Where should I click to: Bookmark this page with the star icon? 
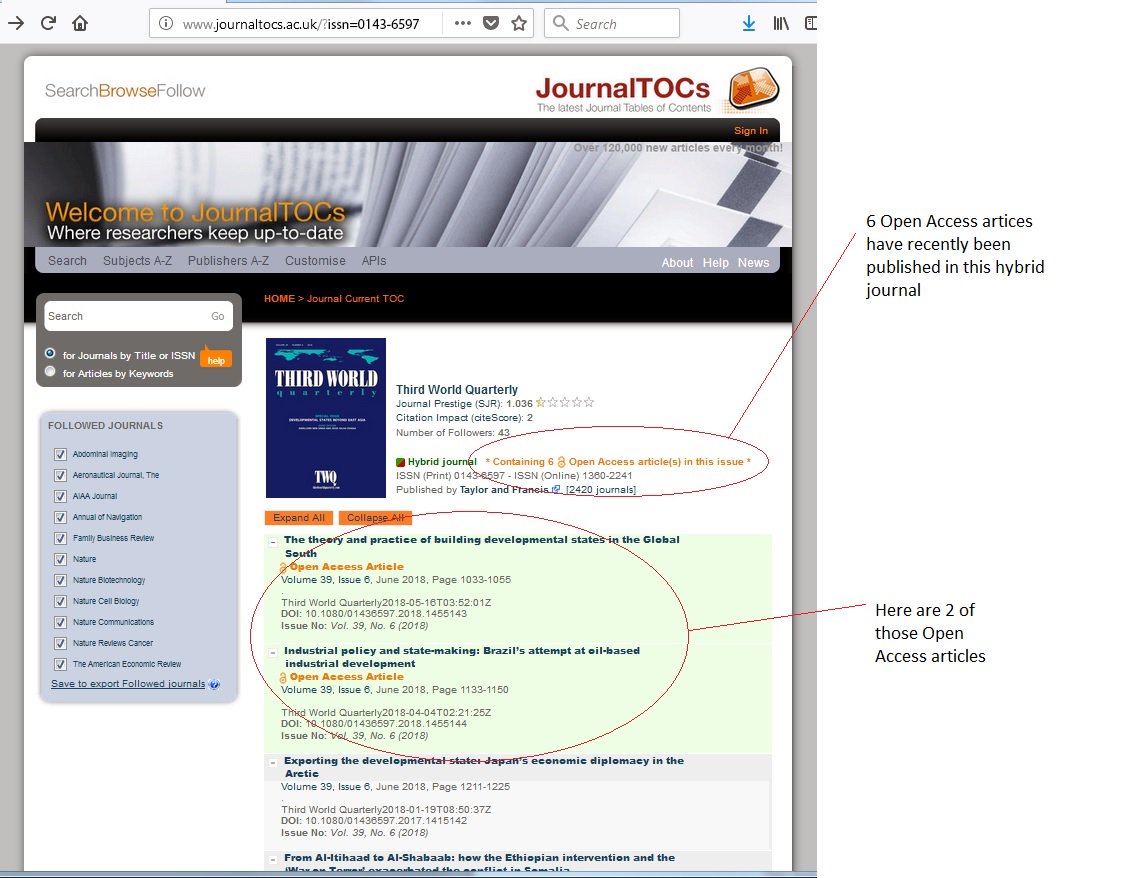coord(519,23)
